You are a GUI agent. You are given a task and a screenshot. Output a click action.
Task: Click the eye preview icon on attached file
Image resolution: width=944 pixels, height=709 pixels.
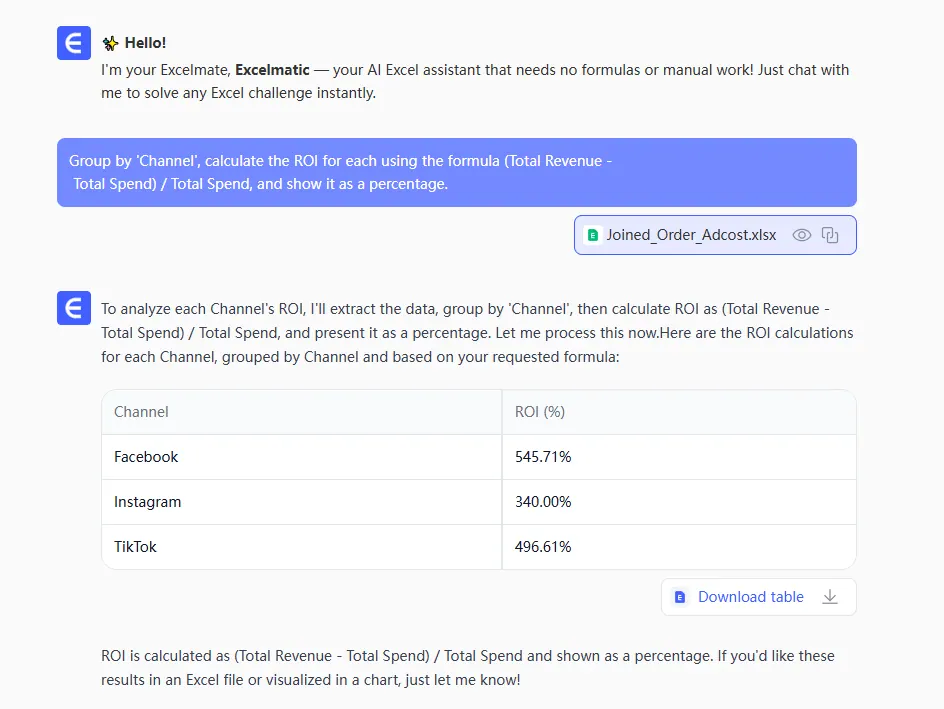801,235
